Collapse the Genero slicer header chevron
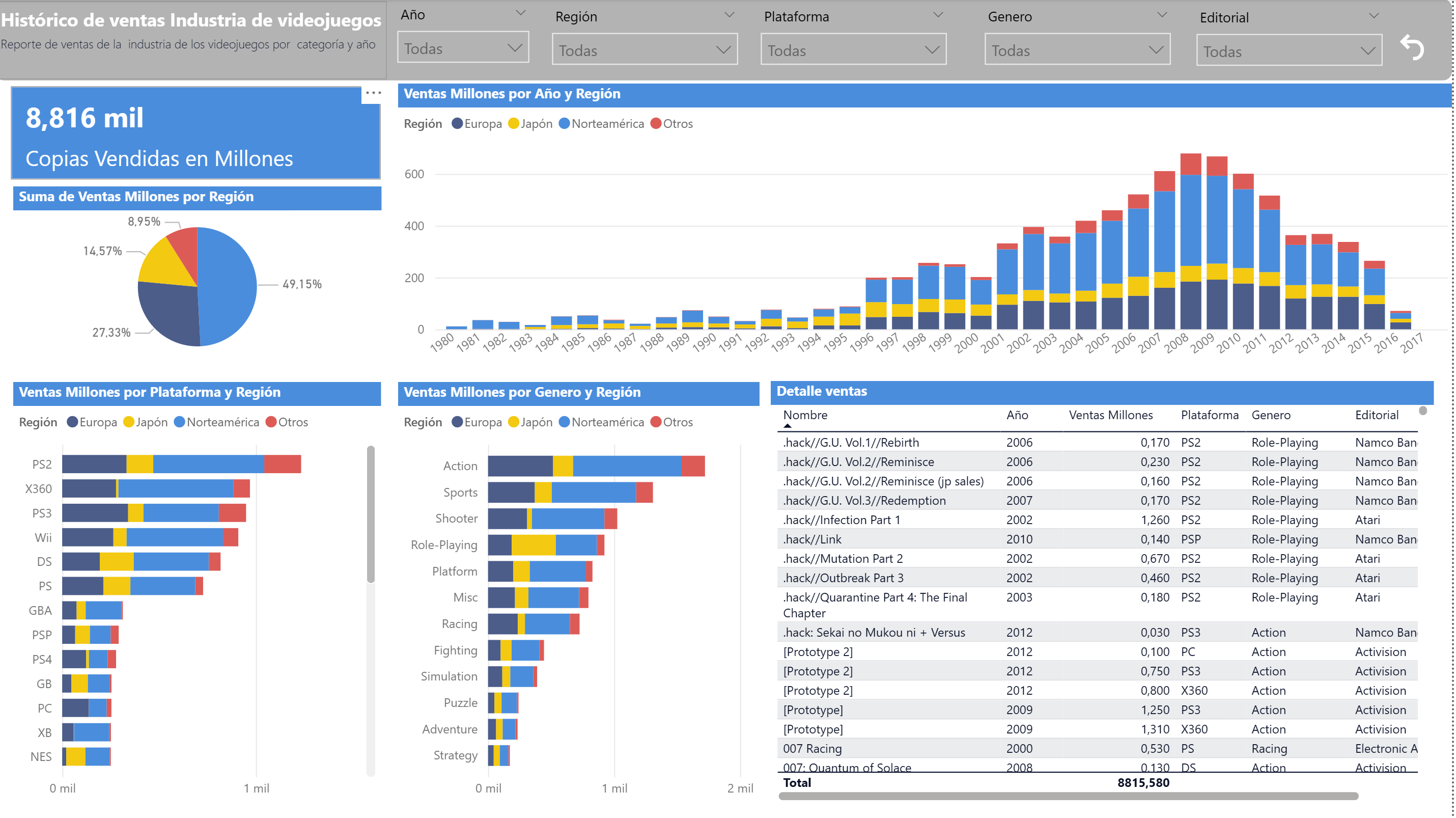1456x818 pixels. [x=1162, y=15]
